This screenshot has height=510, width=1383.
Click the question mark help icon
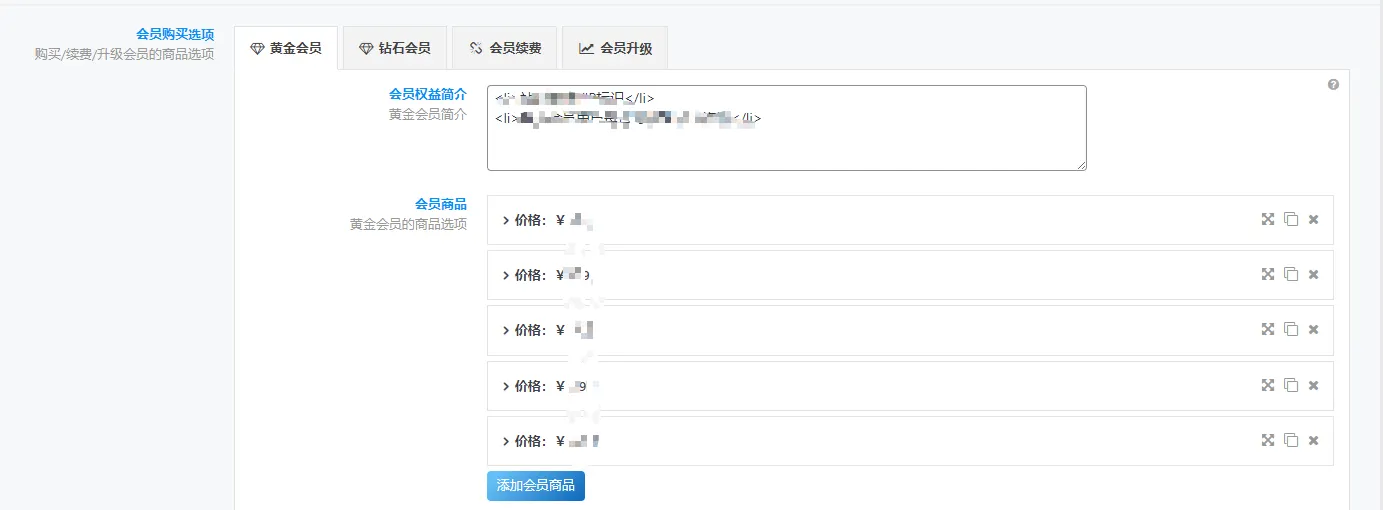tap(1333, 85)
